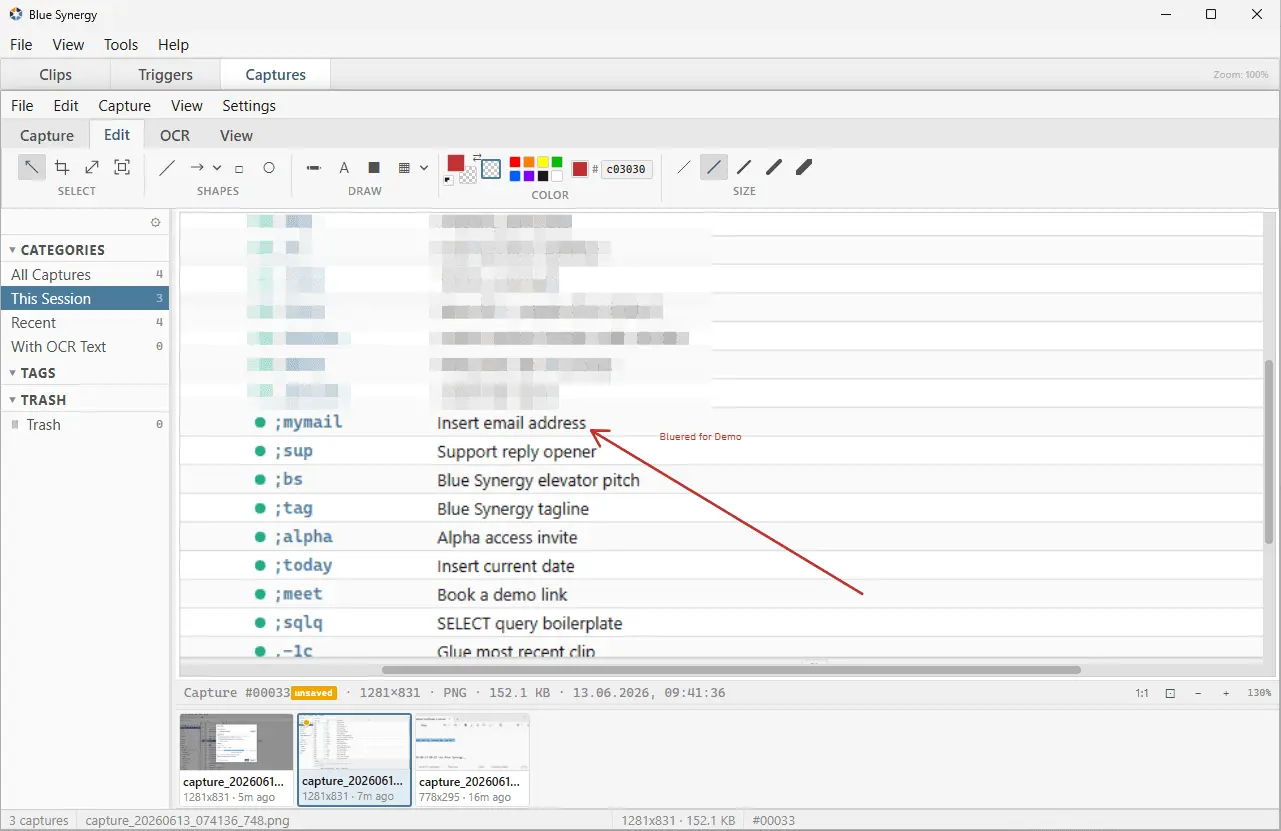Select the Text 'A' tool
Viewport: 1281px width, 831px height.
pyautogui.click(x=344, y=168)
